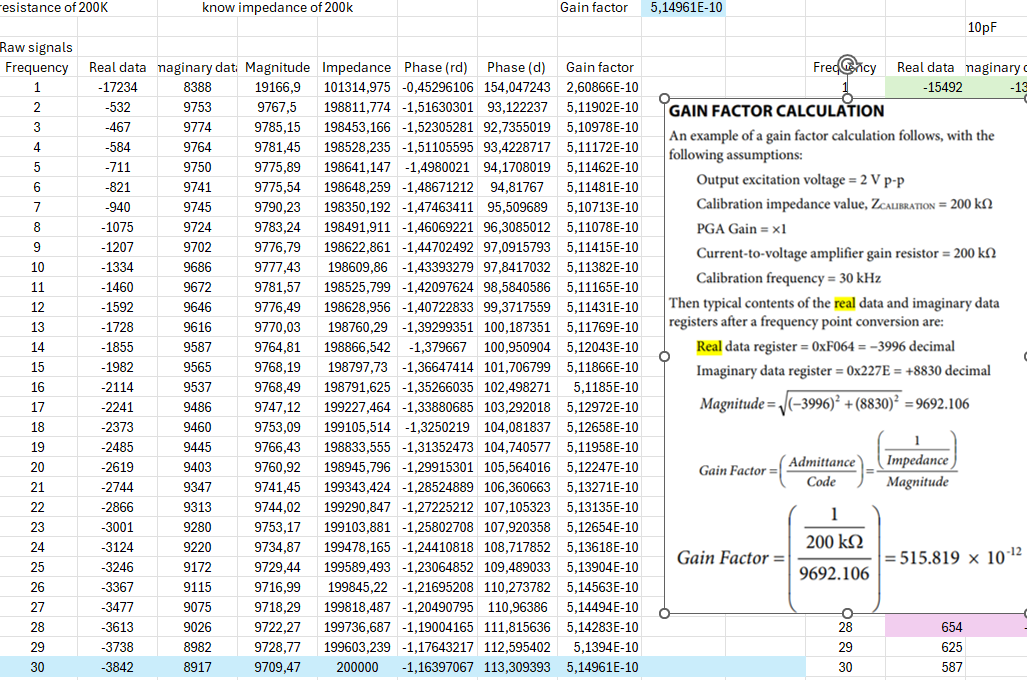Screen dimensions: 1027x680
Task: Click the top-left resize handle of the image
Action: click(664, 99)
